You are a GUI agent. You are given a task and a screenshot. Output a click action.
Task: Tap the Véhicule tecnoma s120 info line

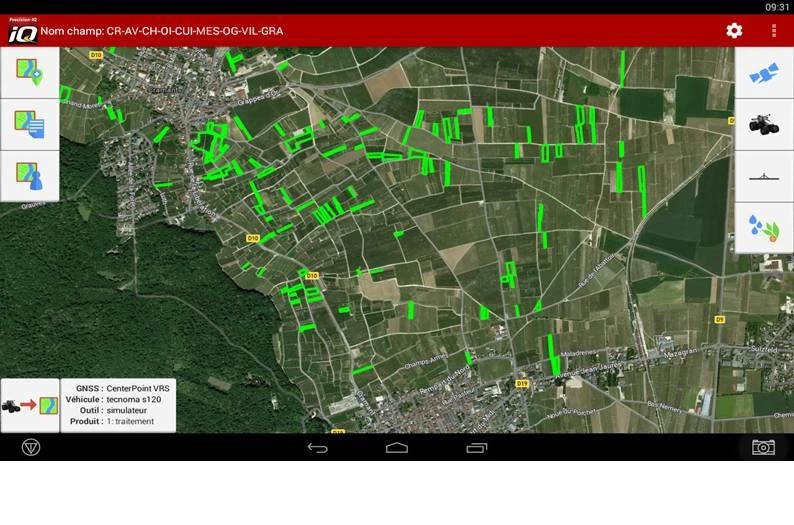coord(118,399)
